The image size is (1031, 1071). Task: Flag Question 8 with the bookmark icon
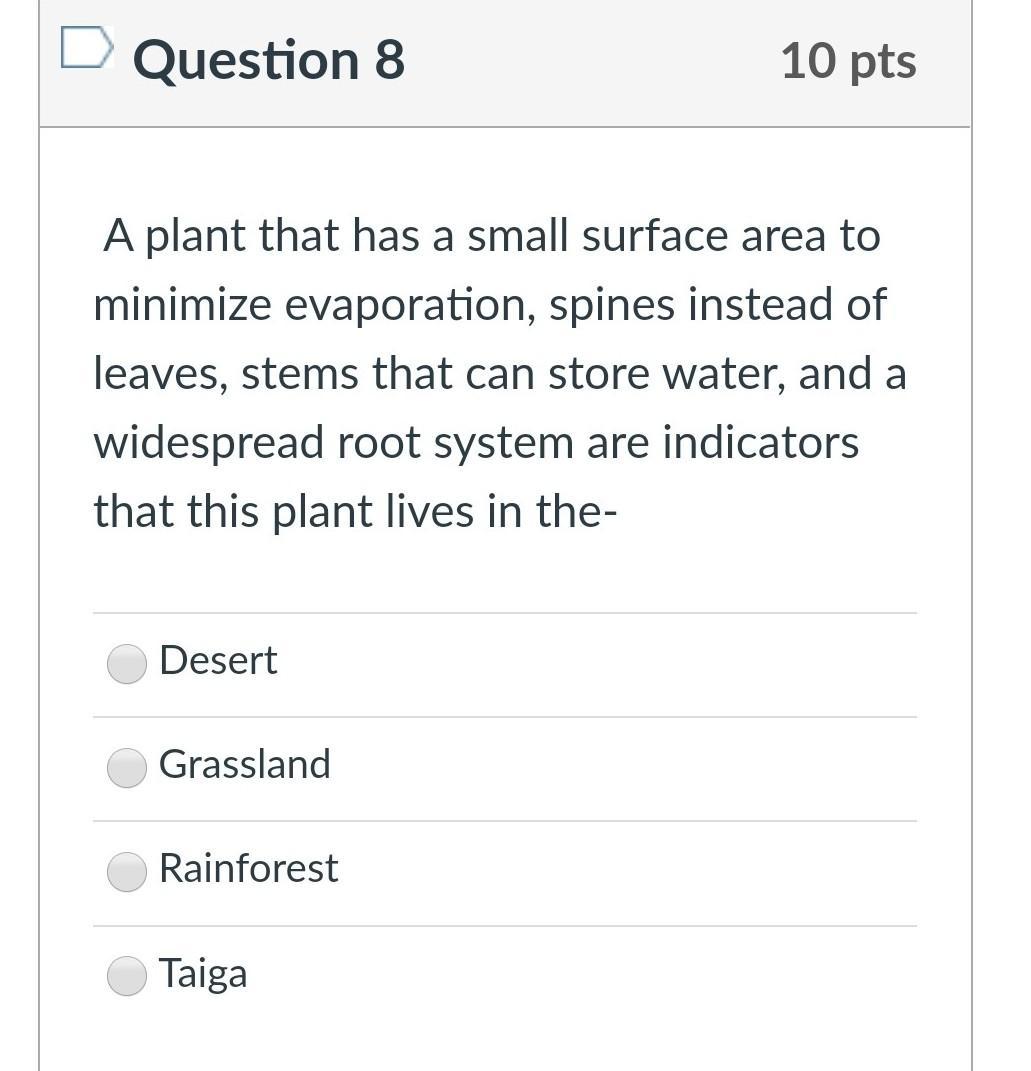(85, 48)
